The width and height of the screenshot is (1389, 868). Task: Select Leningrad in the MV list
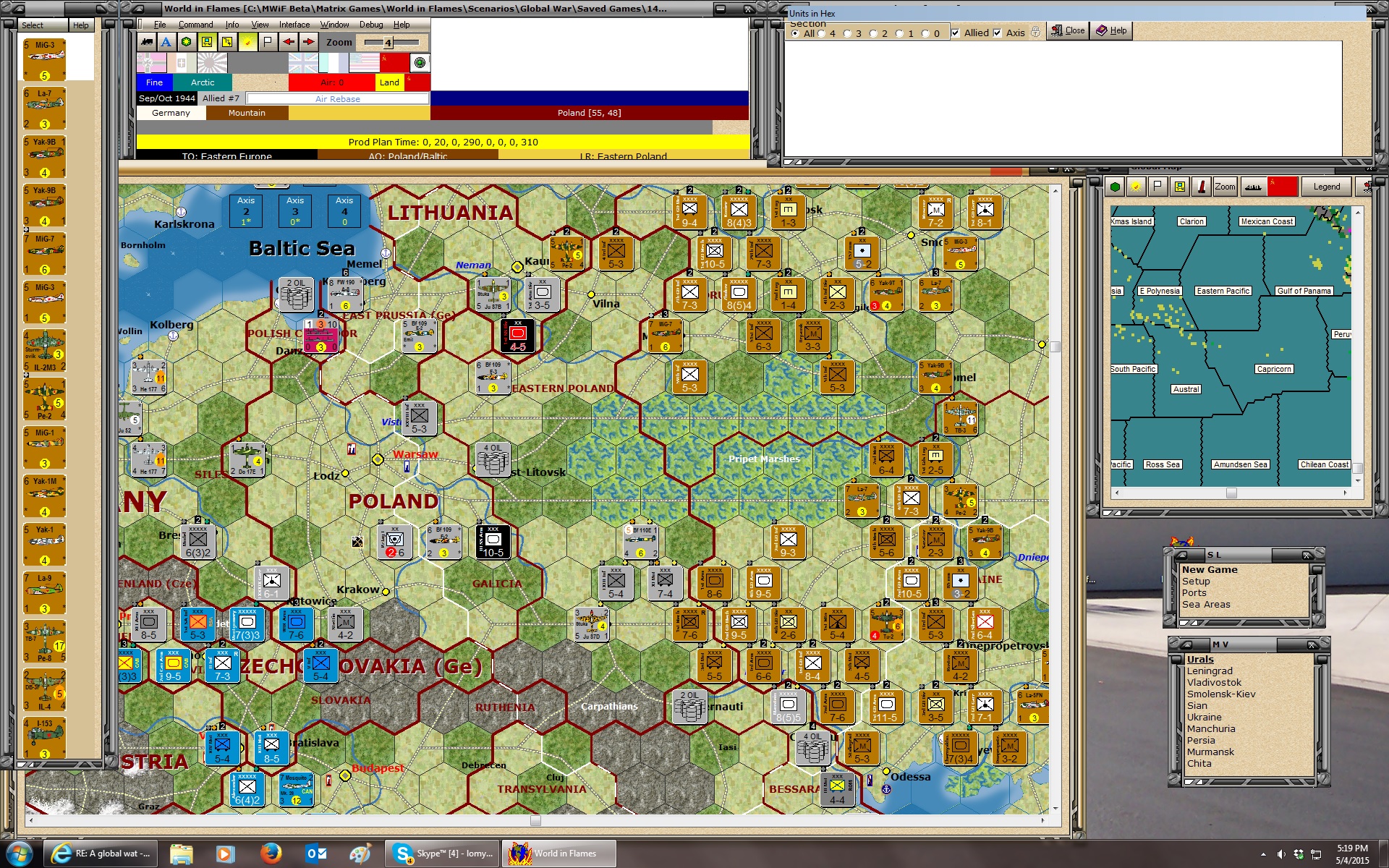(1209, 671)
